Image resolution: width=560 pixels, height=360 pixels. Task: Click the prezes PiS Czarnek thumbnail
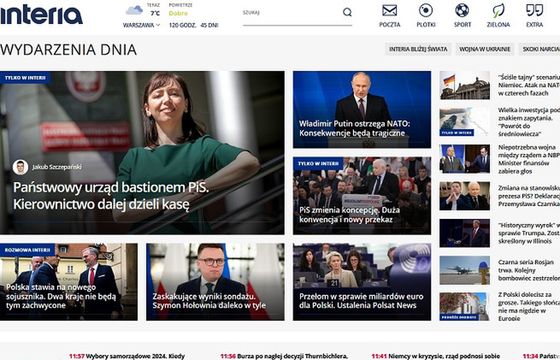coord(465,196)
